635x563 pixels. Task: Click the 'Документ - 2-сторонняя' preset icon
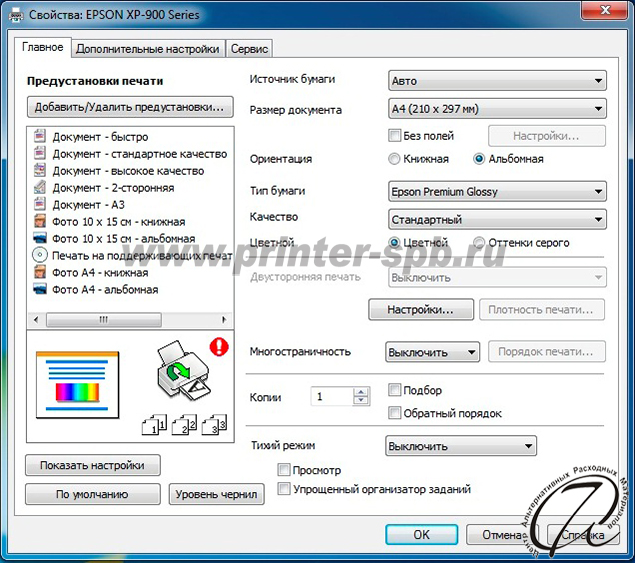coord(39,187)
